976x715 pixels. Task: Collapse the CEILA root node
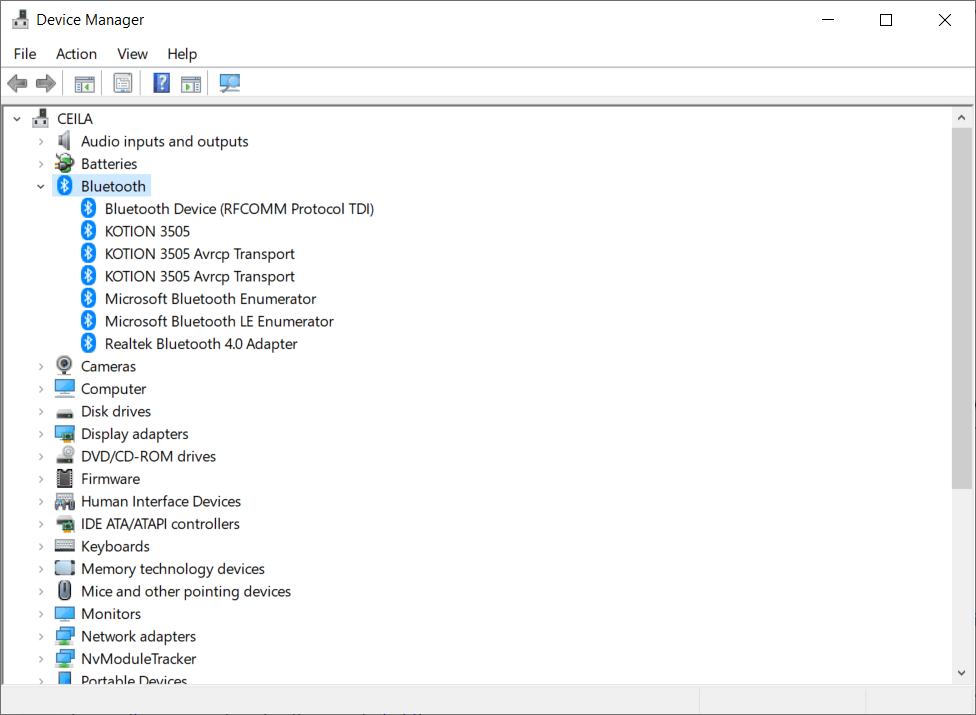tap(17, 119)
